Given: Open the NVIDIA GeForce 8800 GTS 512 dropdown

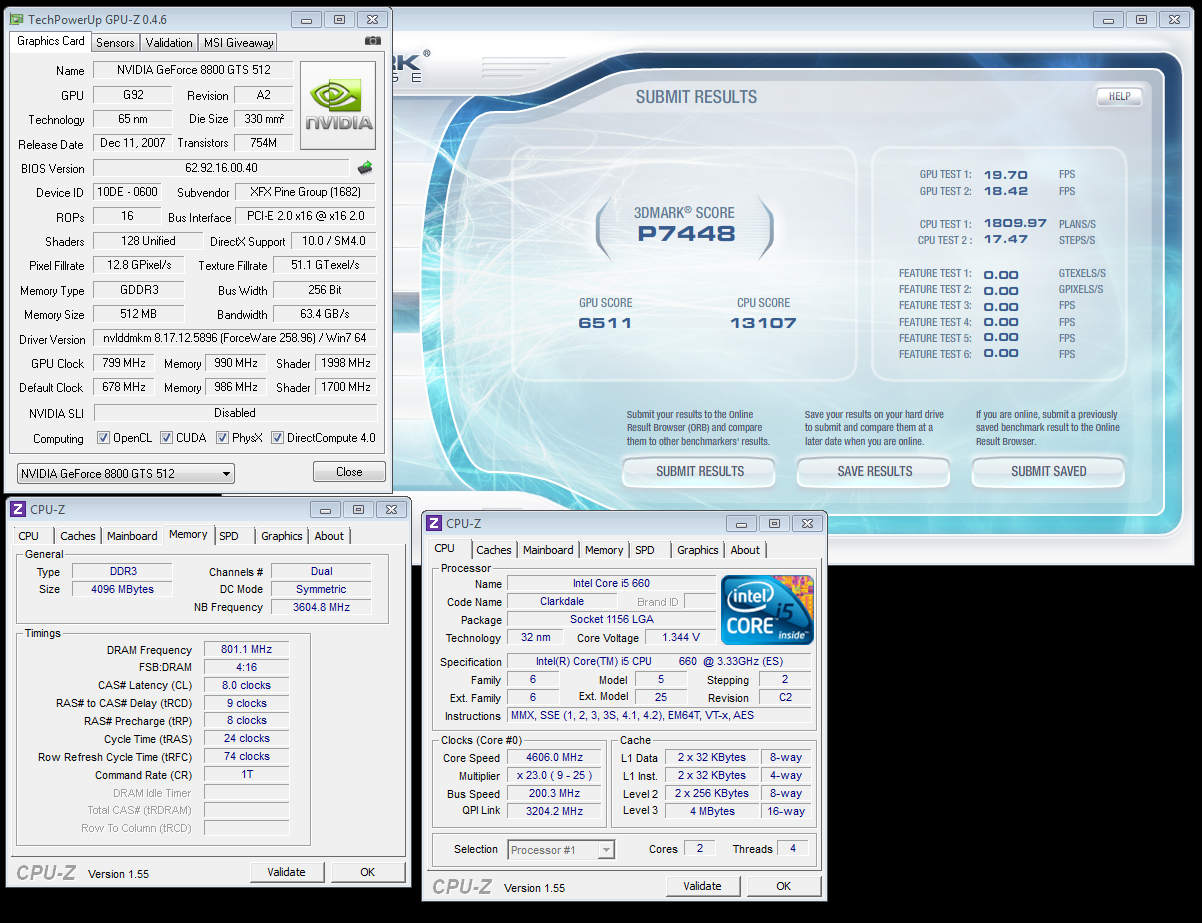Looking at the screenshot, I should tap(126, 473).
